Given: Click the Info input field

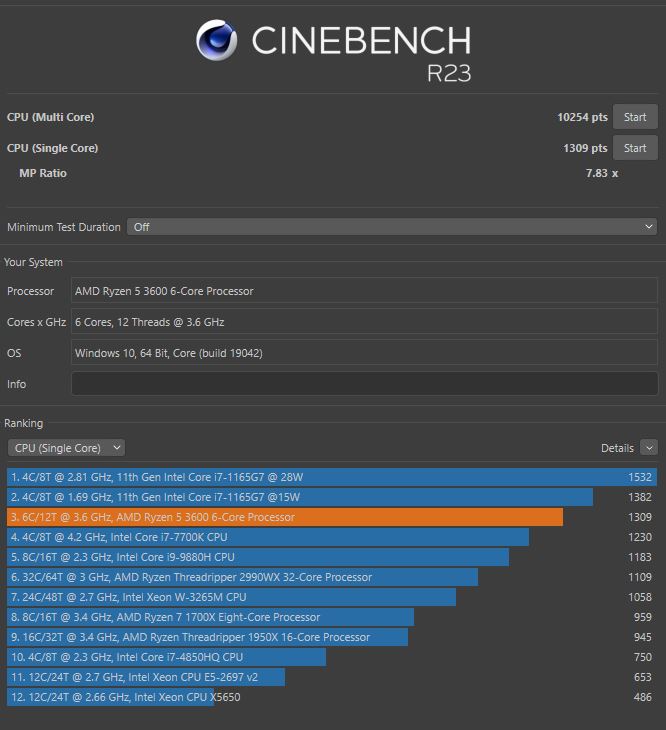Looking at the screenshot, I should coord(364,384).
